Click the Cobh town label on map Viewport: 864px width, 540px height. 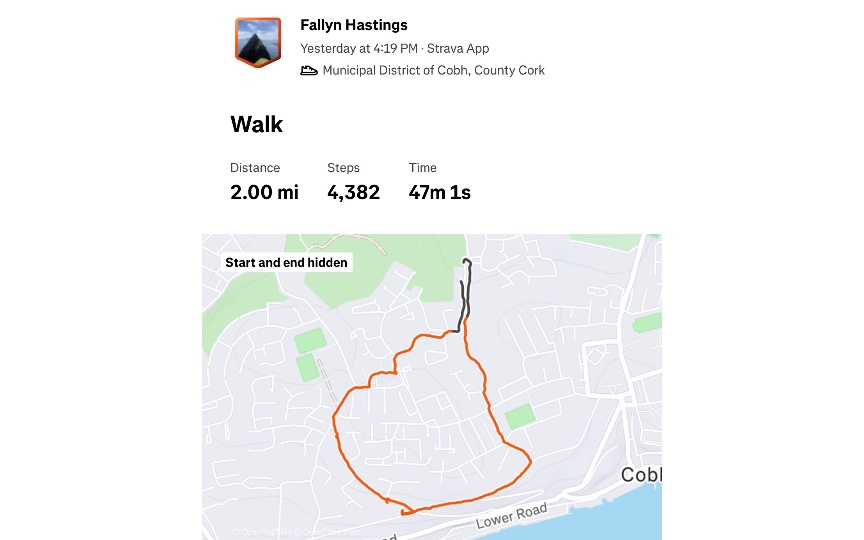pos(641,475)
